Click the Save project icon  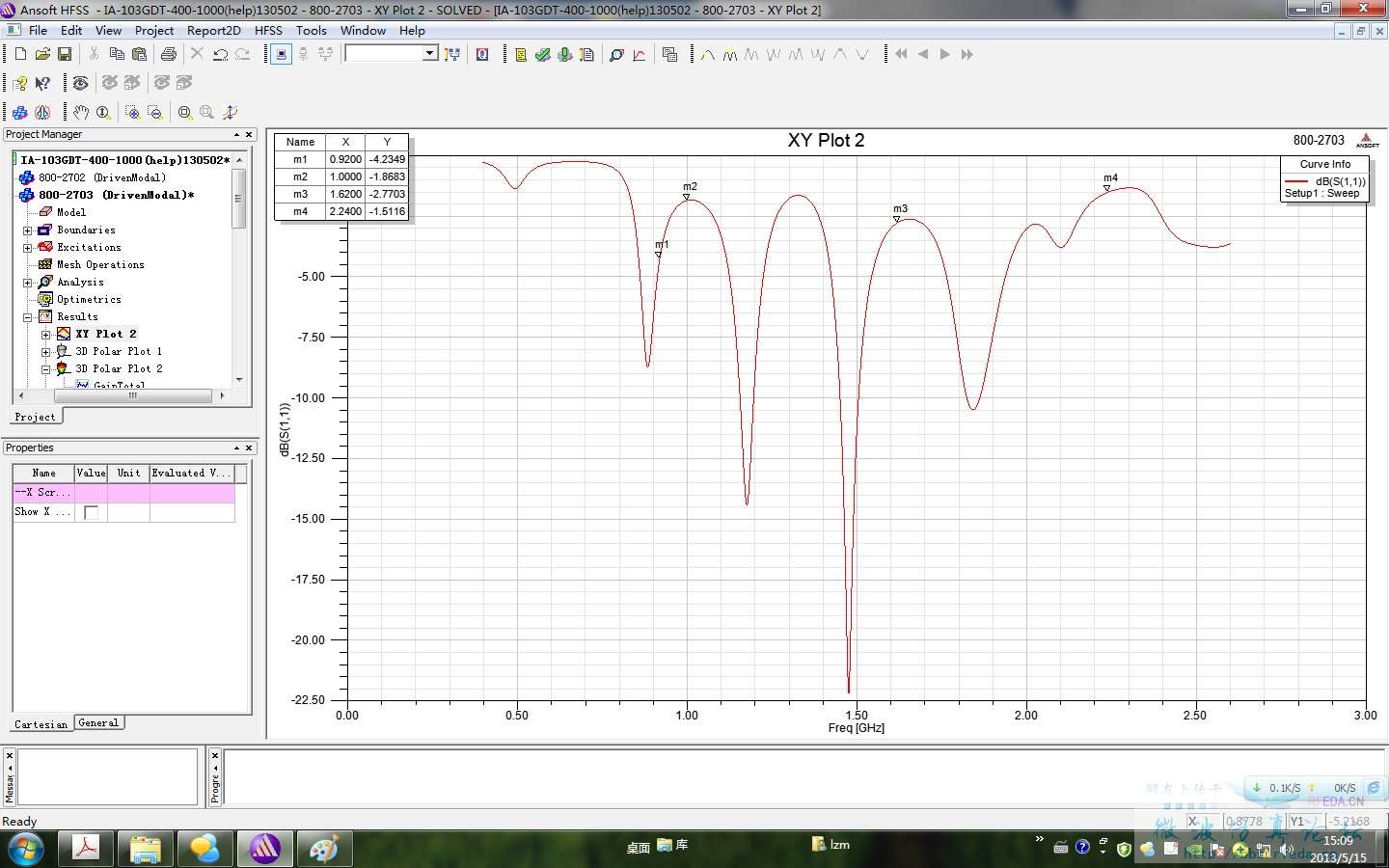click(65, 54)
